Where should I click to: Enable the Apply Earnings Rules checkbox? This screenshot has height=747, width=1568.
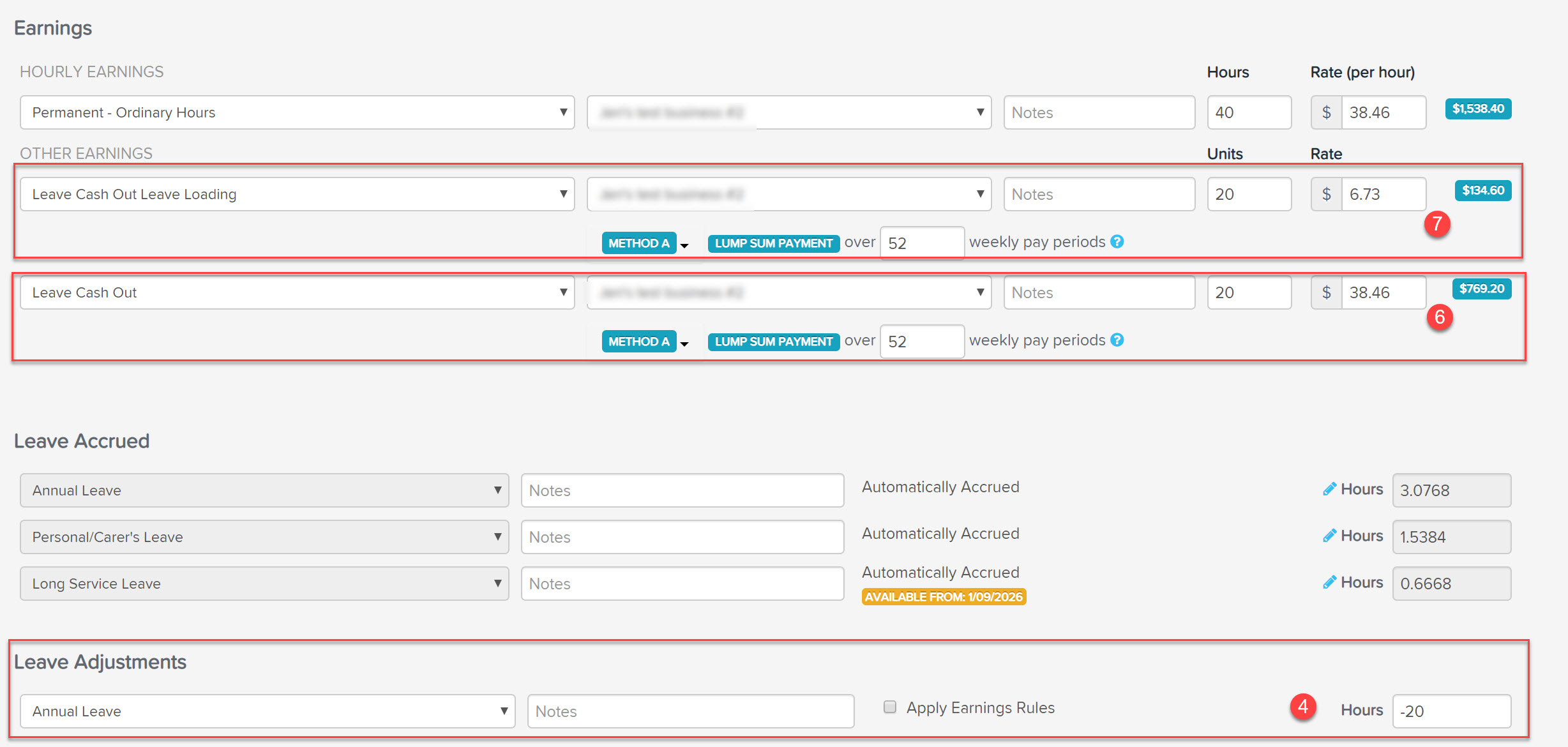[889, 707]
